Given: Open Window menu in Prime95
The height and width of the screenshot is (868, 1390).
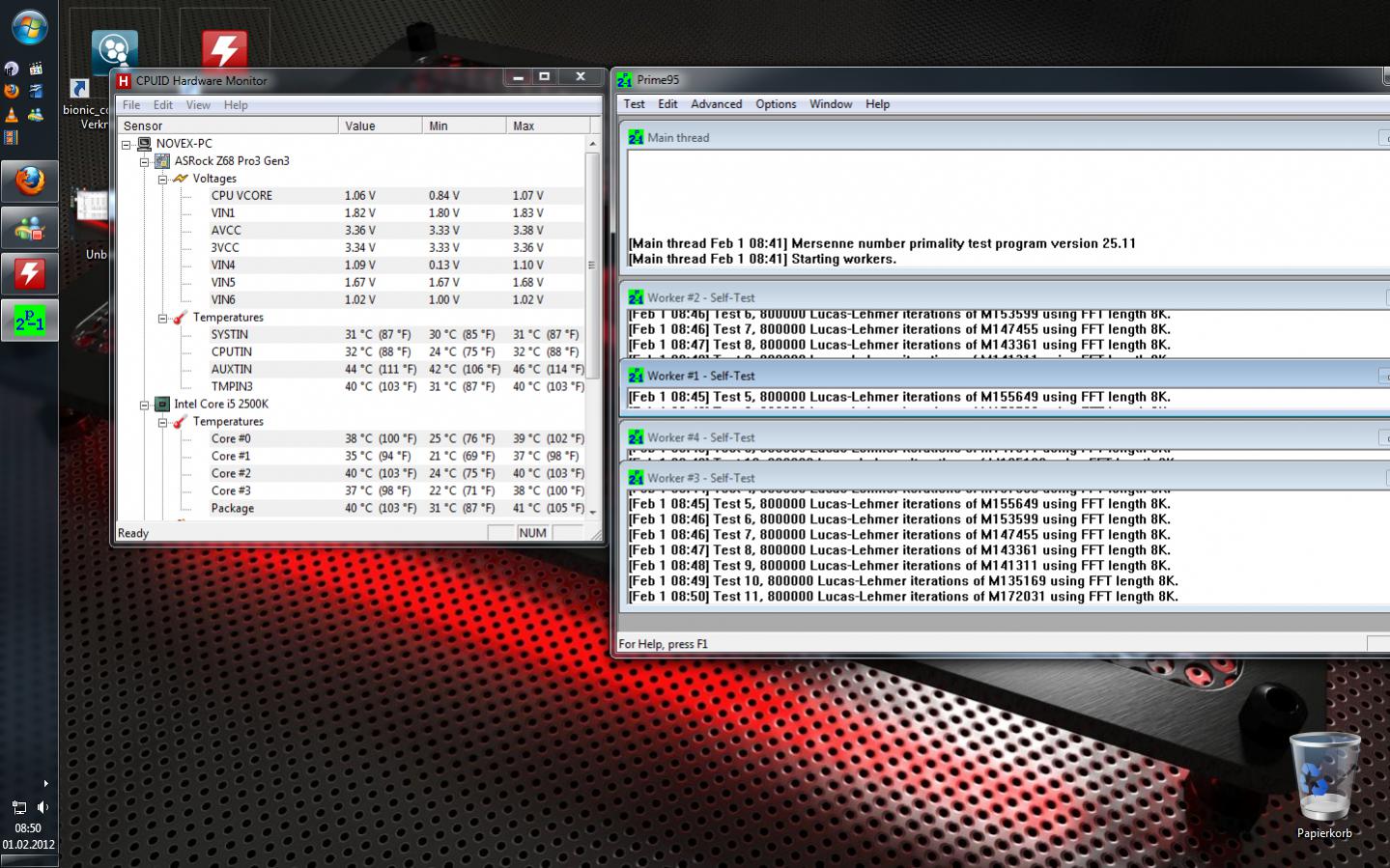Looking at the screenshot, I should [831, 104].
